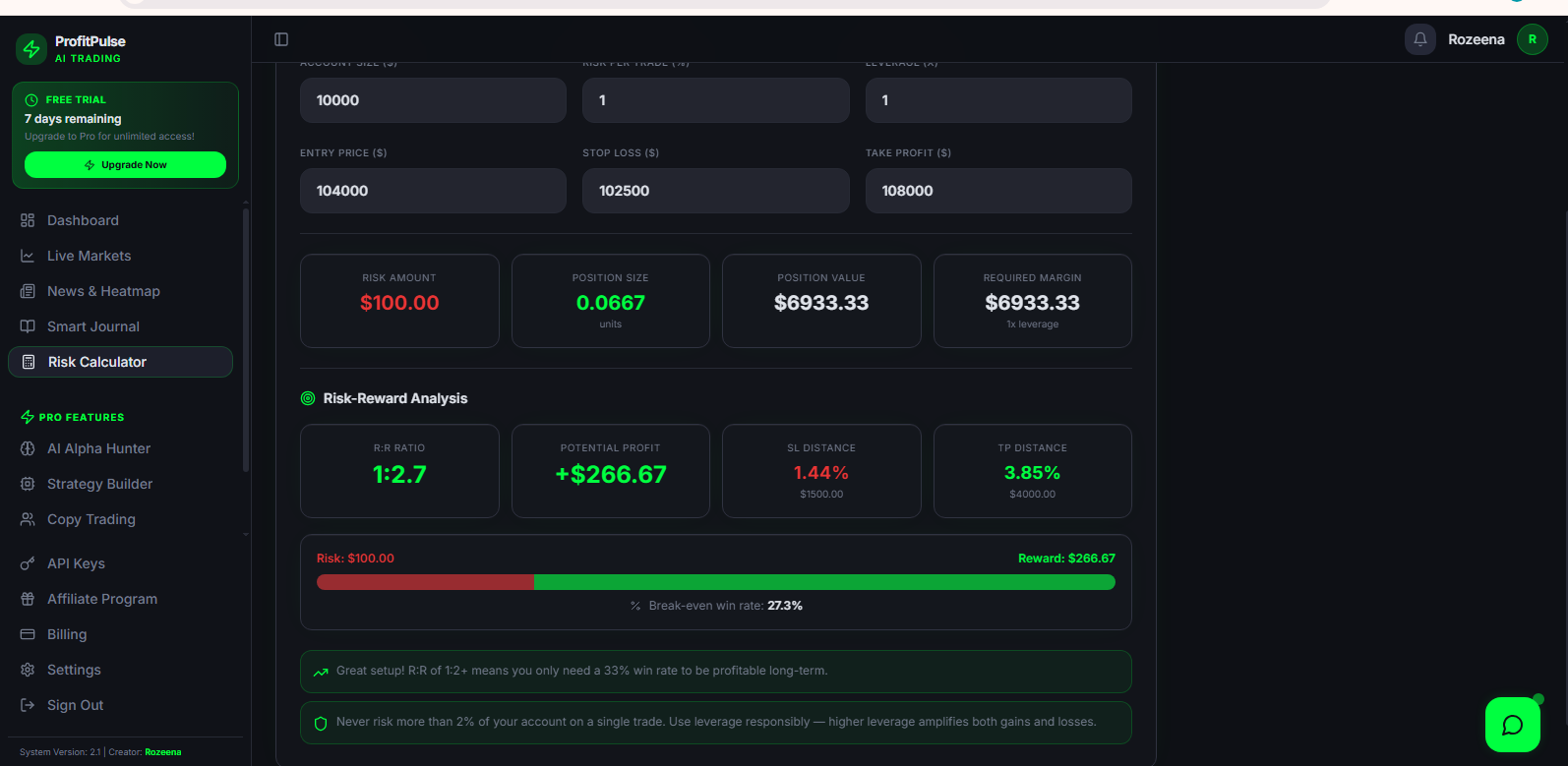Click the API Keys key icon
1568x766 pixels.
28,563
